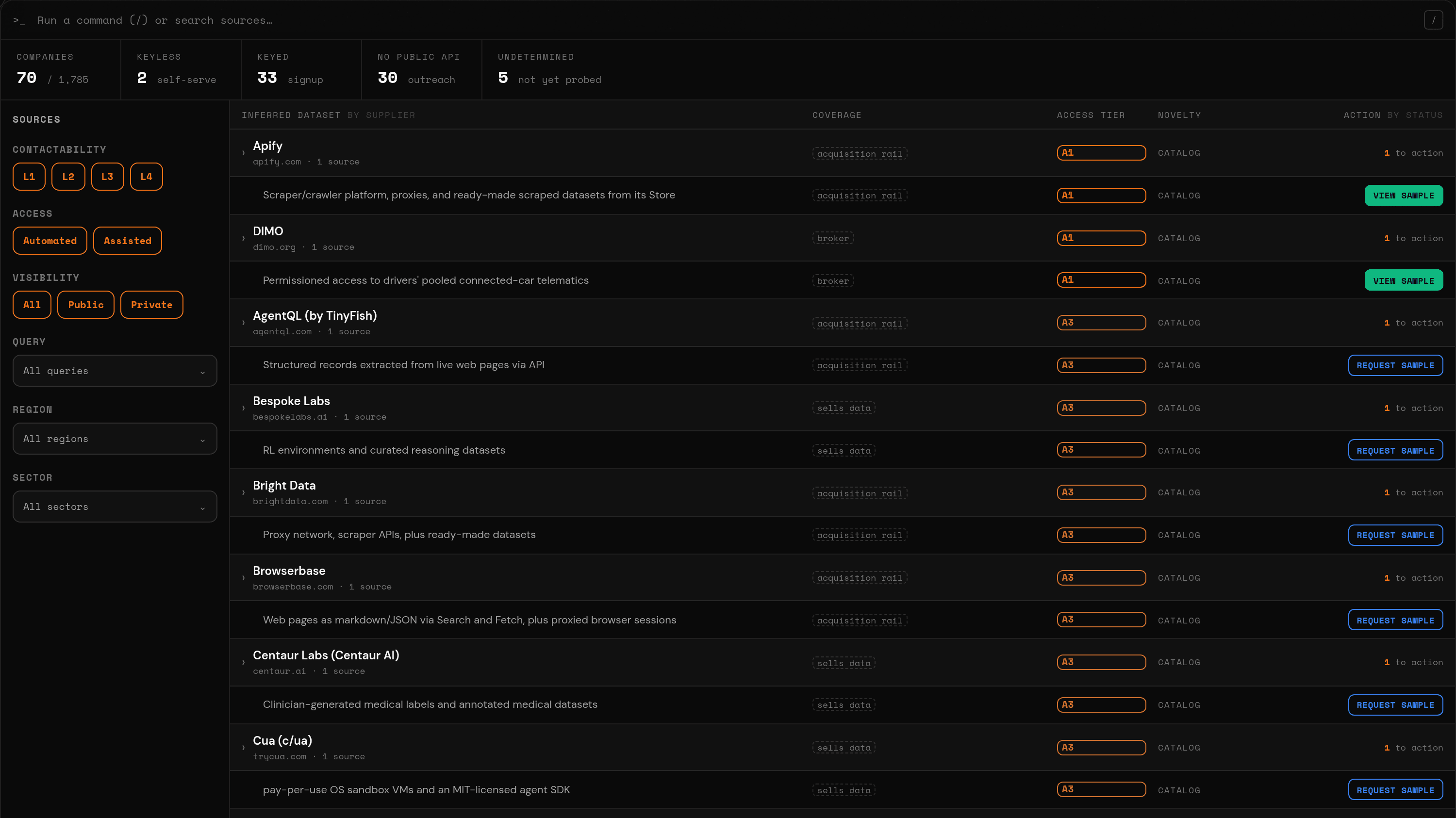The width and height of the screenshot is (1456, 818).
Task: Sort by the Coverage column header
Action: pos(837,115)
